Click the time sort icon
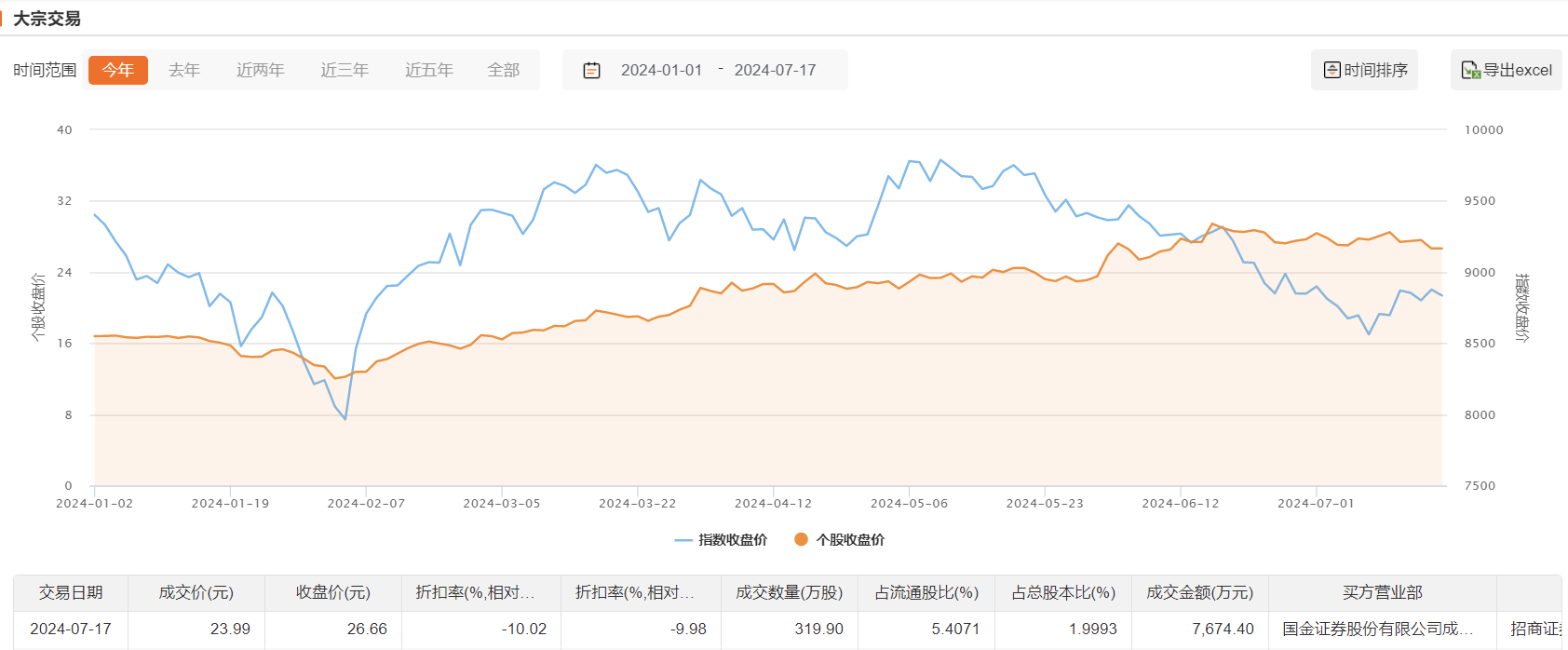Screen dimensions: 1568x650 point(1331,70)
